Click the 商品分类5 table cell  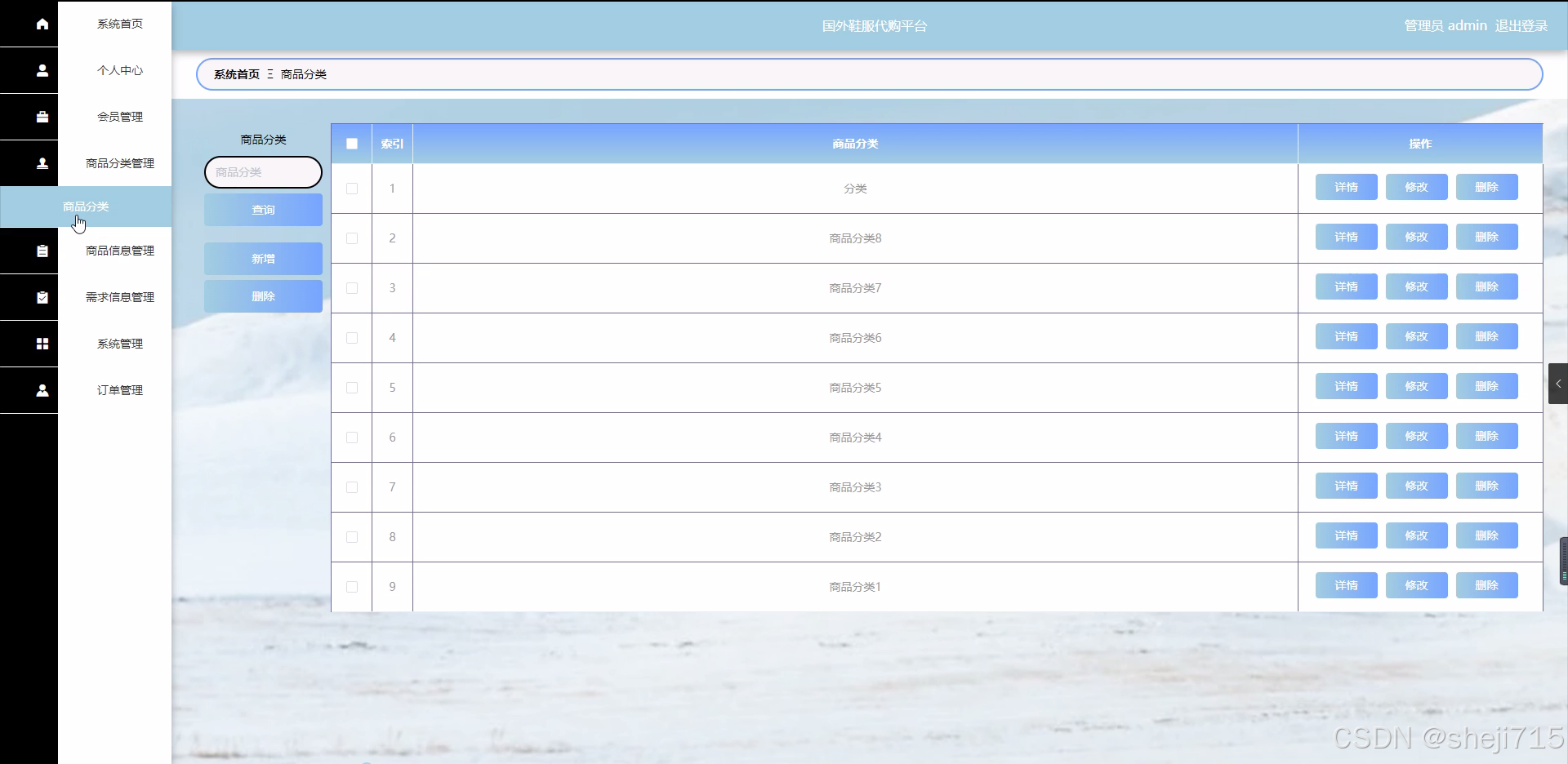(x=855, y=388)
